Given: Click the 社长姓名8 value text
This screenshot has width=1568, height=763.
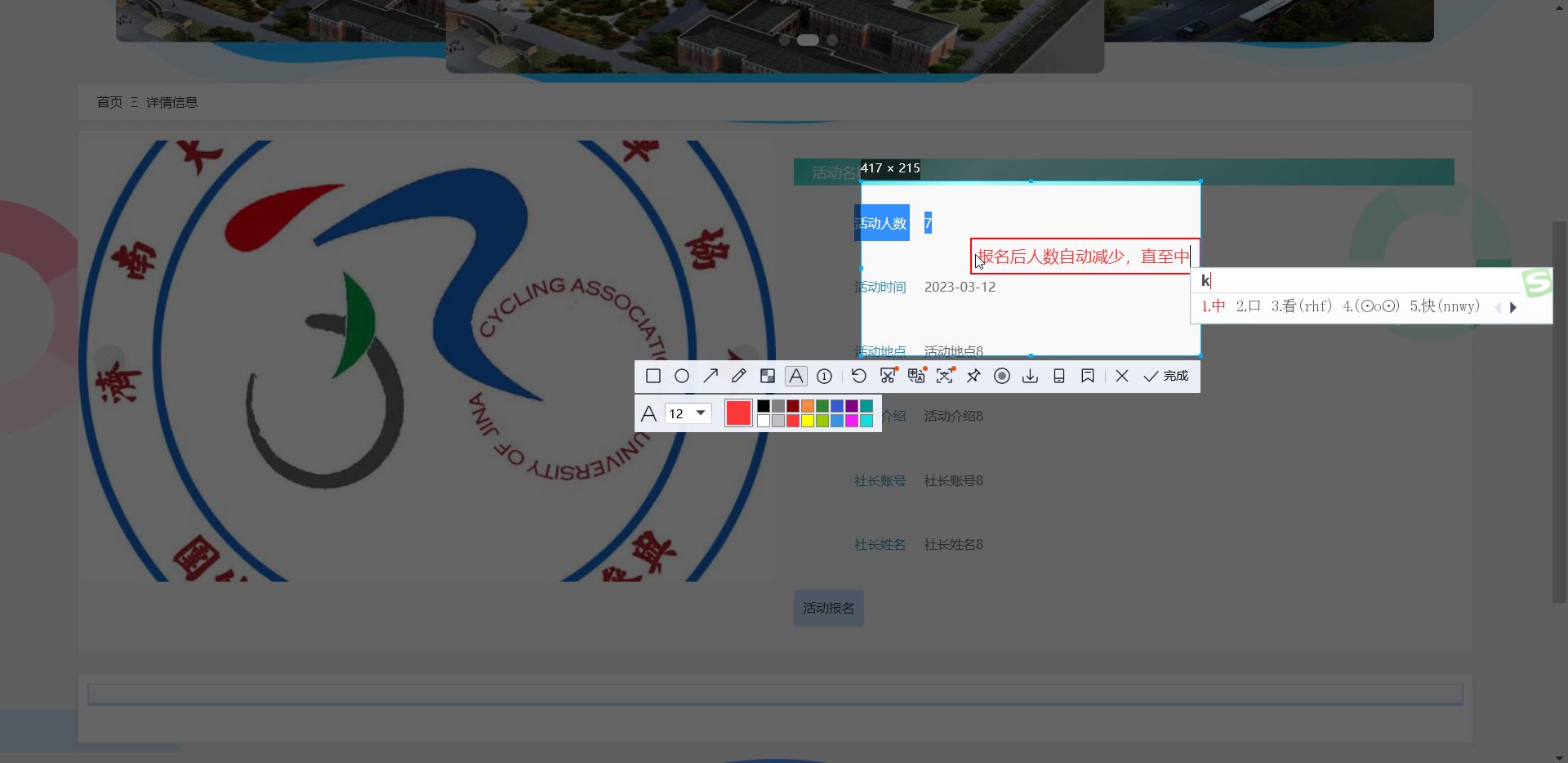Looking at the screenshot, I should point(953,544).
